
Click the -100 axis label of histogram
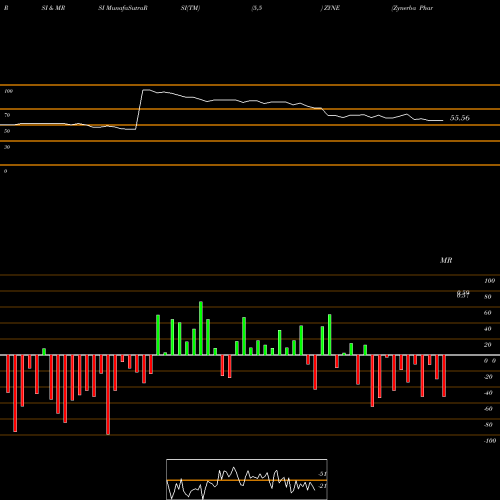(490, 440)
